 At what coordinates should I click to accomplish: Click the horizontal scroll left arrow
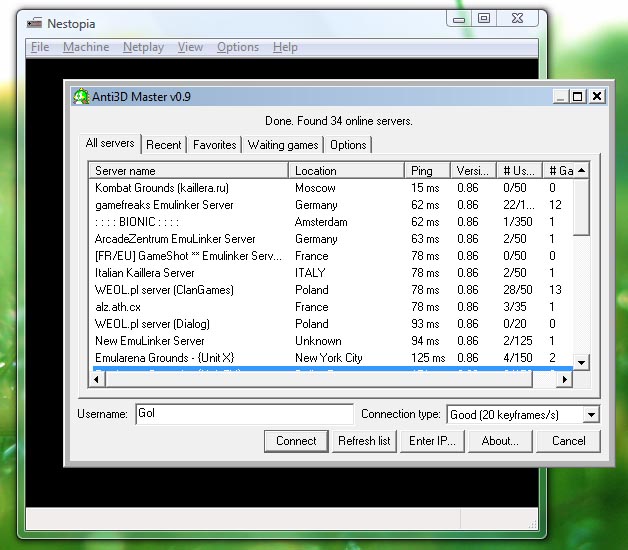point(97,379)
